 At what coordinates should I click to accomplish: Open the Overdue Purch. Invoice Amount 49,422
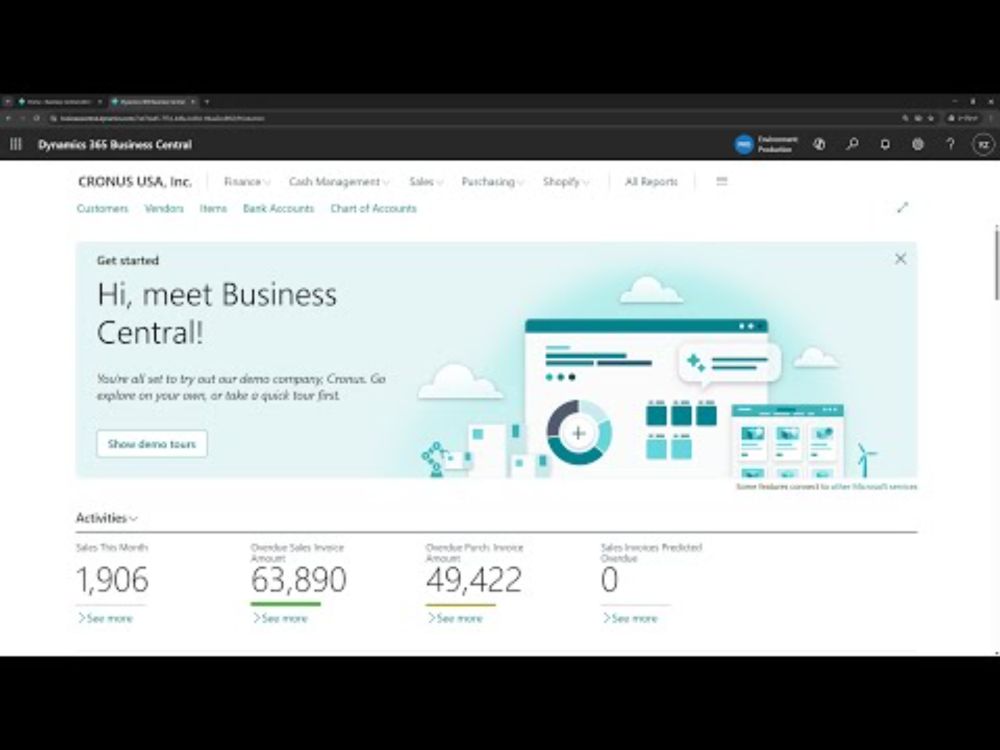[474, 580]
